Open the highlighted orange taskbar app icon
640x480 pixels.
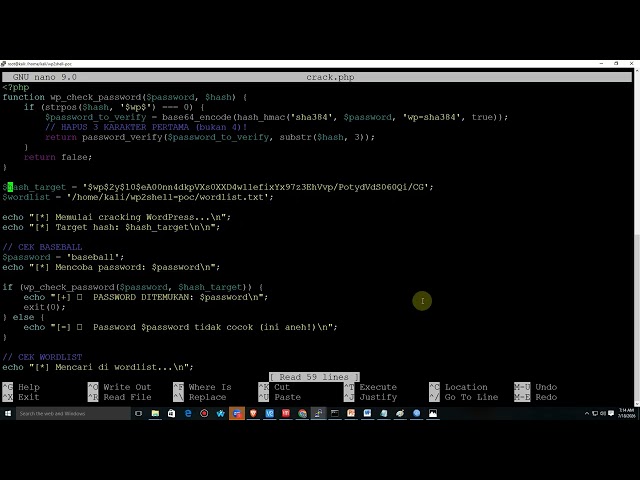[237, 413]
